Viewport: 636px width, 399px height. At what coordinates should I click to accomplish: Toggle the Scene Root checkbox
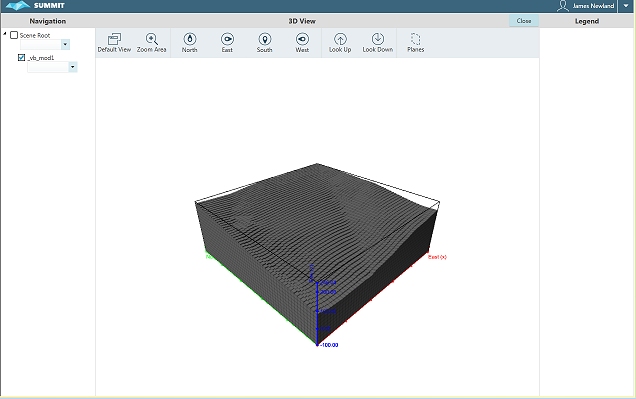pyautogui.click(x=14, y=35)
